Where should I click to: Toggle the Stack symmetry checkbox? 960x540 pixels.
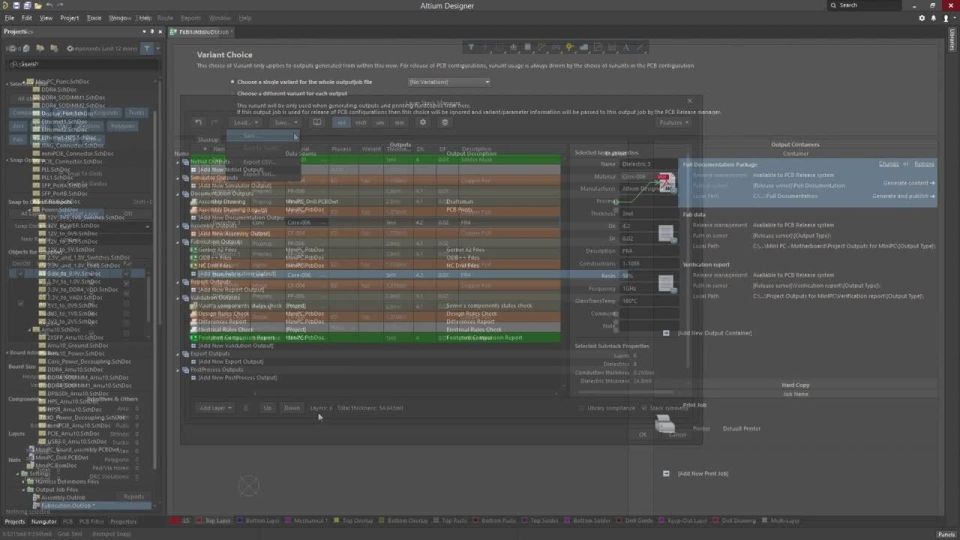click(644, 408)
